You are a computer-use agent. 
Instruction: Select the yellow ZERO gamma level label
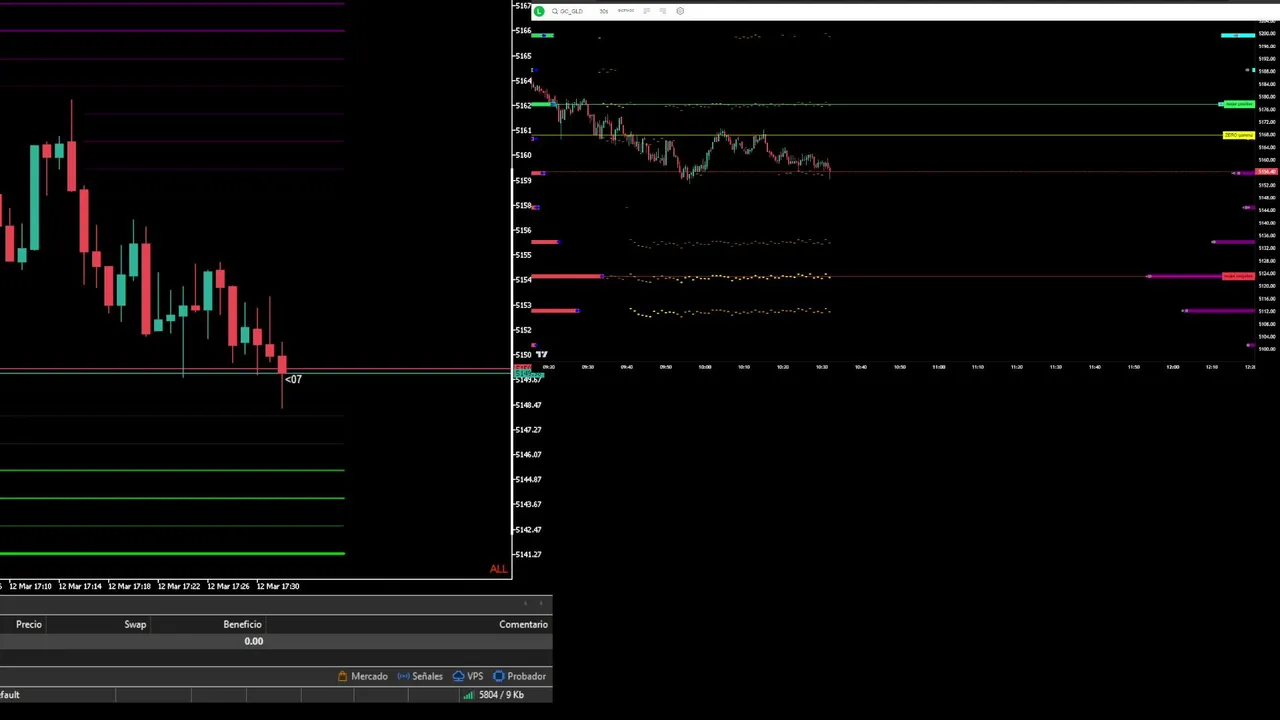pyautogui.click(x=1238, y=135)
